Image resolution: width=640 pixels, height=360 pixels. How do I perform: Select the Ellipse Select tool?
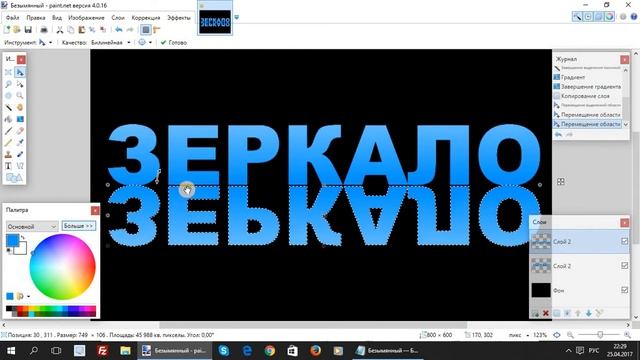pyautogui.click(x=8, y=96)
